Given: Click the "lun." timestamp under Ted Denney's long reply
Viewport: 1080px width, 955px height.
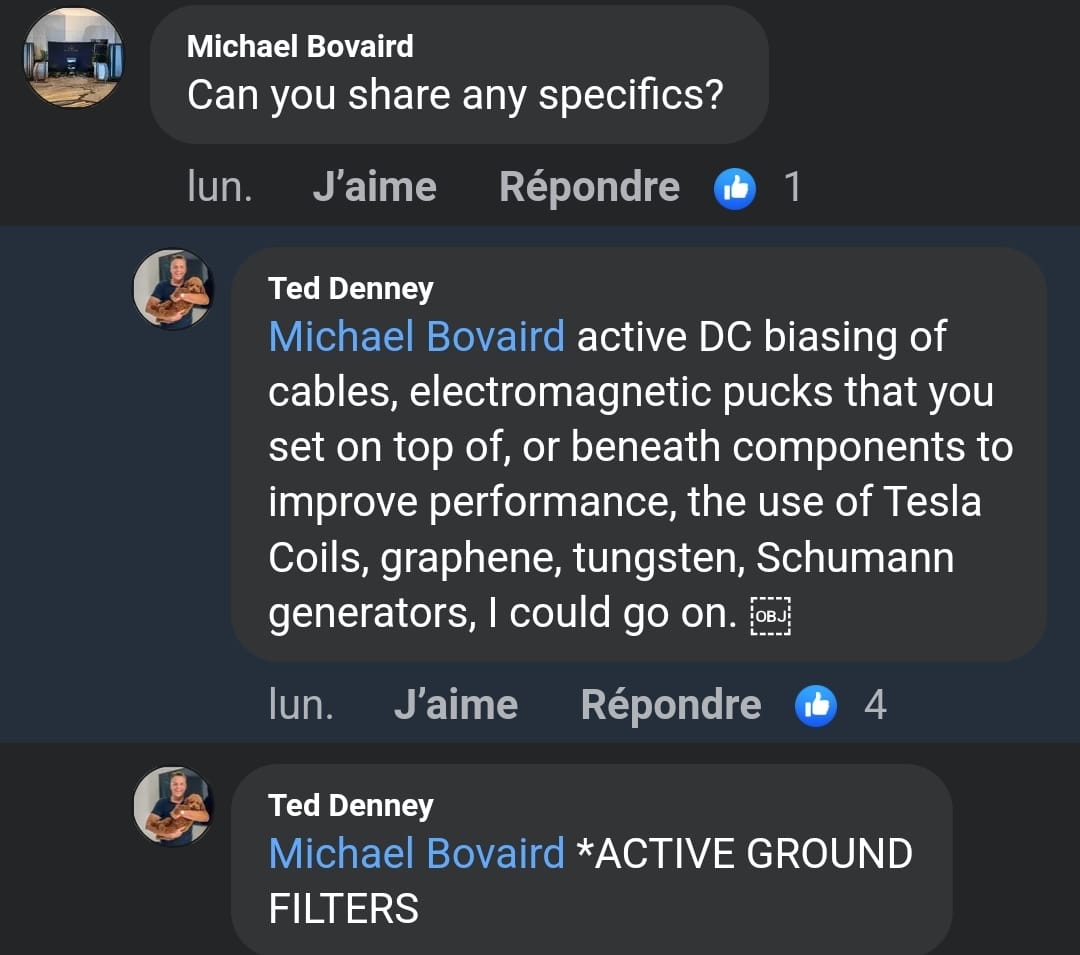Looking at the screenshot, I should coord(301,706).
